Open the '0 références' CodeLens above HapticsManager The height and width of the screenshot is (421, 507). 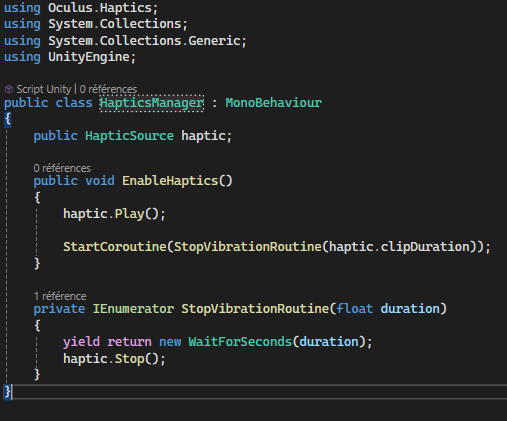[x=108, y=89]
